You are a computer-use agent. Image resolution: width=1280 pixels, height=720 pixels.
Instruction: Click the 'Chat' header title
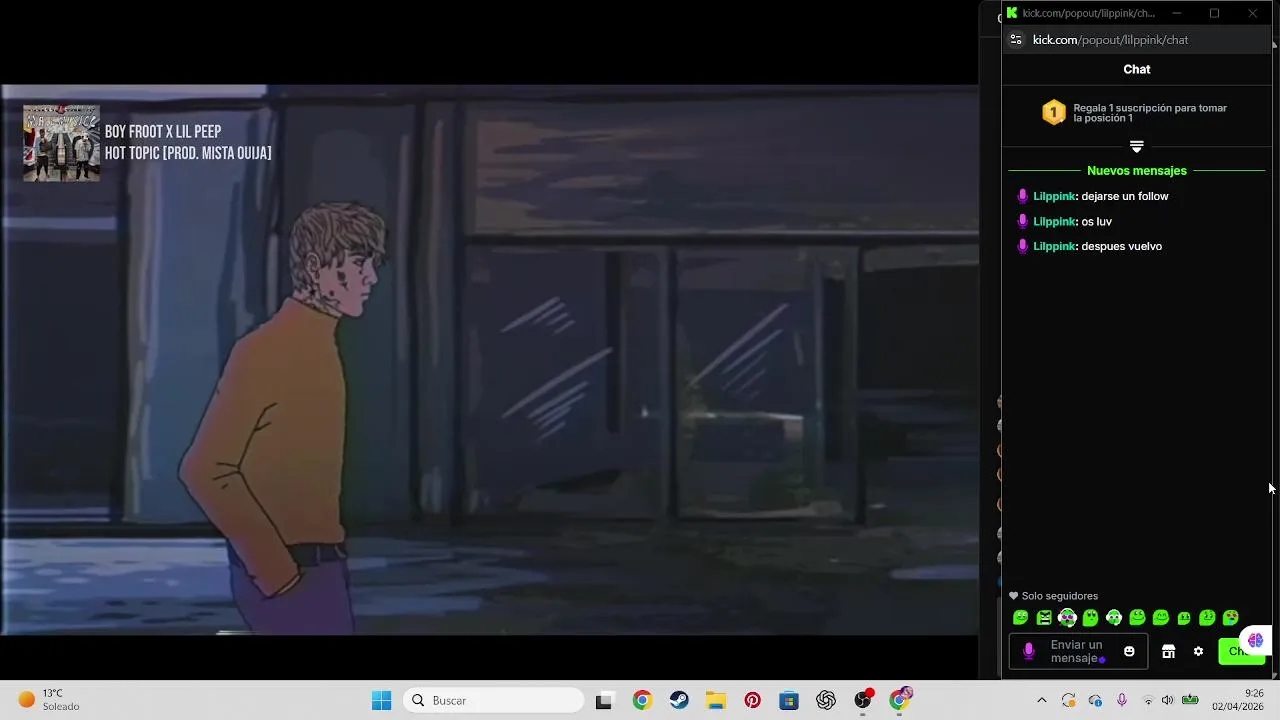(1137, 69)
